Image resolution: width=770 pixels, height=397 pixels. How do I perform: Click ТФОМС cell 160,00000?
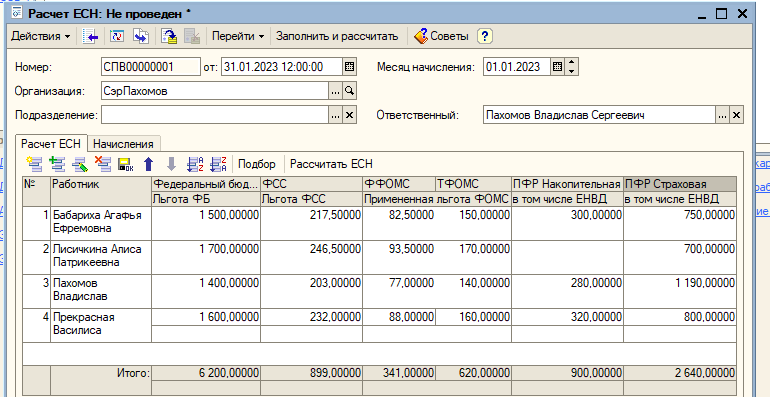473,317
